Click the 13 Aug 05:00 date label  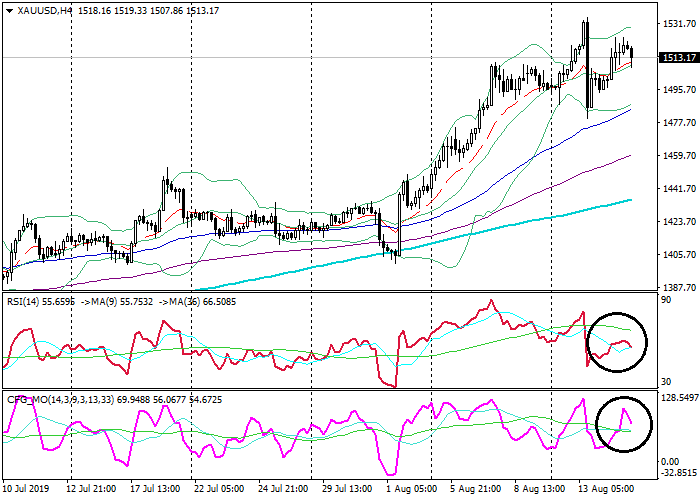(604, 492)
